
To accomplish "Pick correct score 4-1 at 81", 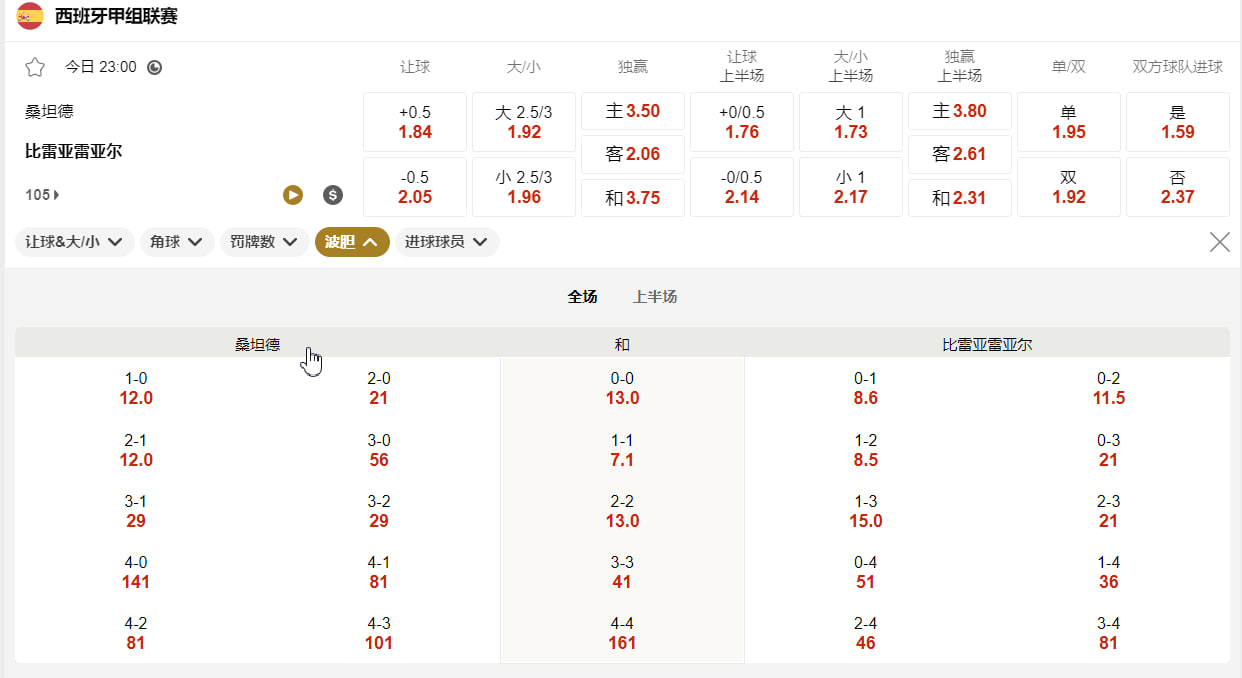I will 379,572.
